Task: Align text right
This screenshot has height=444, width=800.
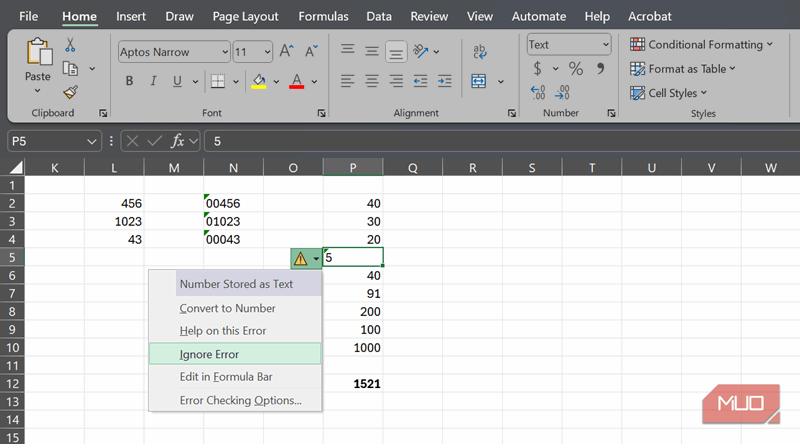Action: tap(396, 81)
